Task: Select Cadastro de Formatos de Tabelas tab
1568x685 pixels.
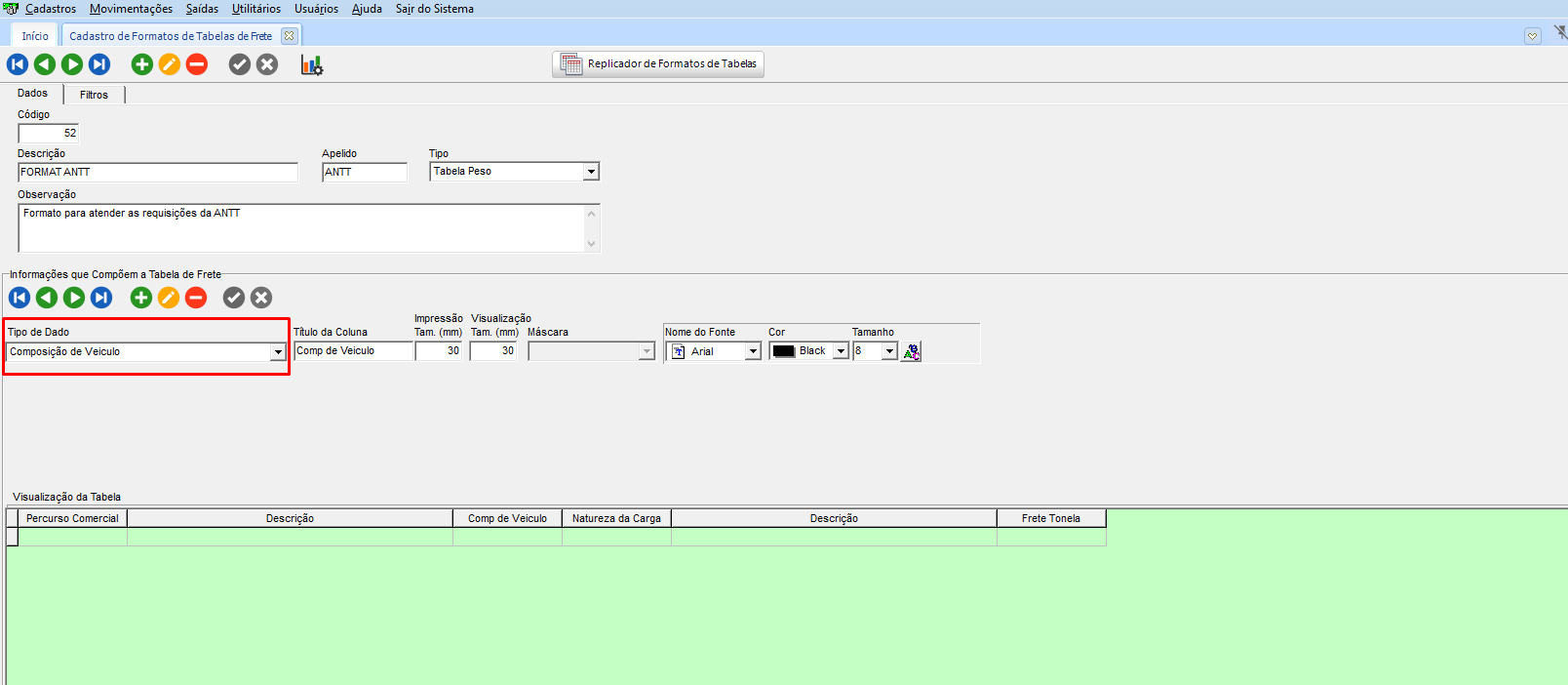Action: 171,36
